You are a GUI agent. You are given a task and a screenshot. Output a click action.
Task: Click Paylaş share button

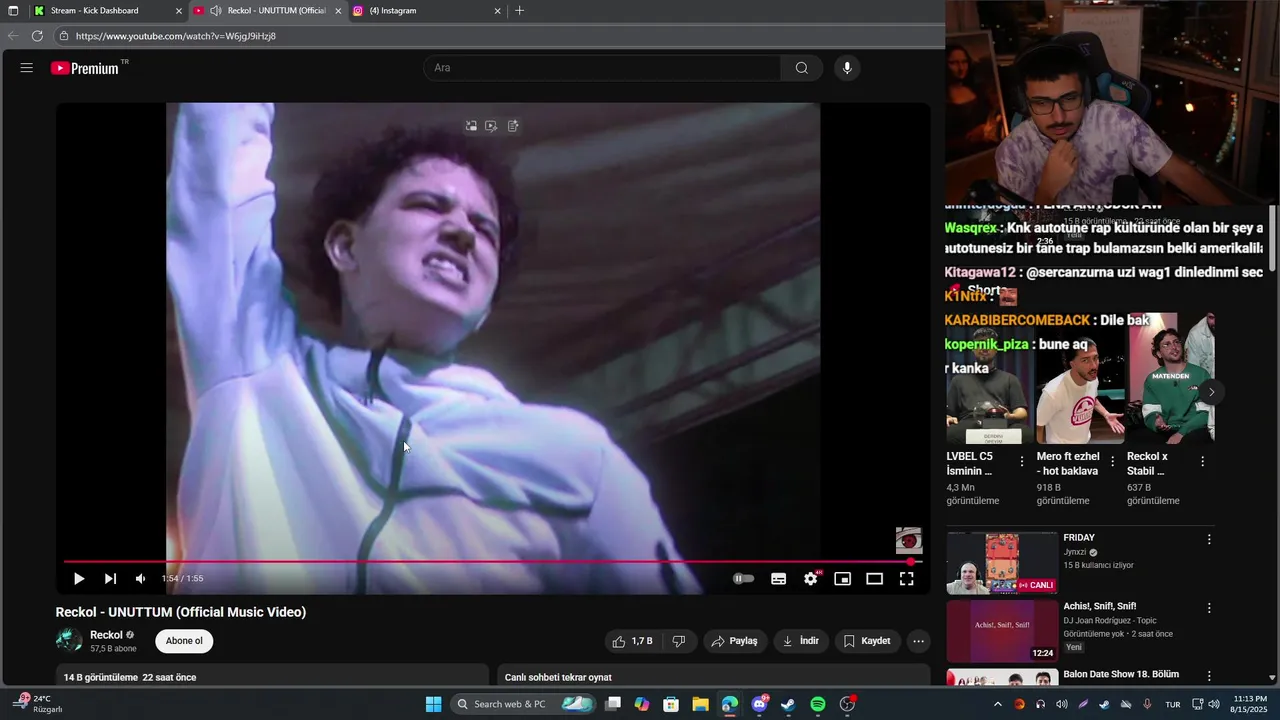point(734,641)
